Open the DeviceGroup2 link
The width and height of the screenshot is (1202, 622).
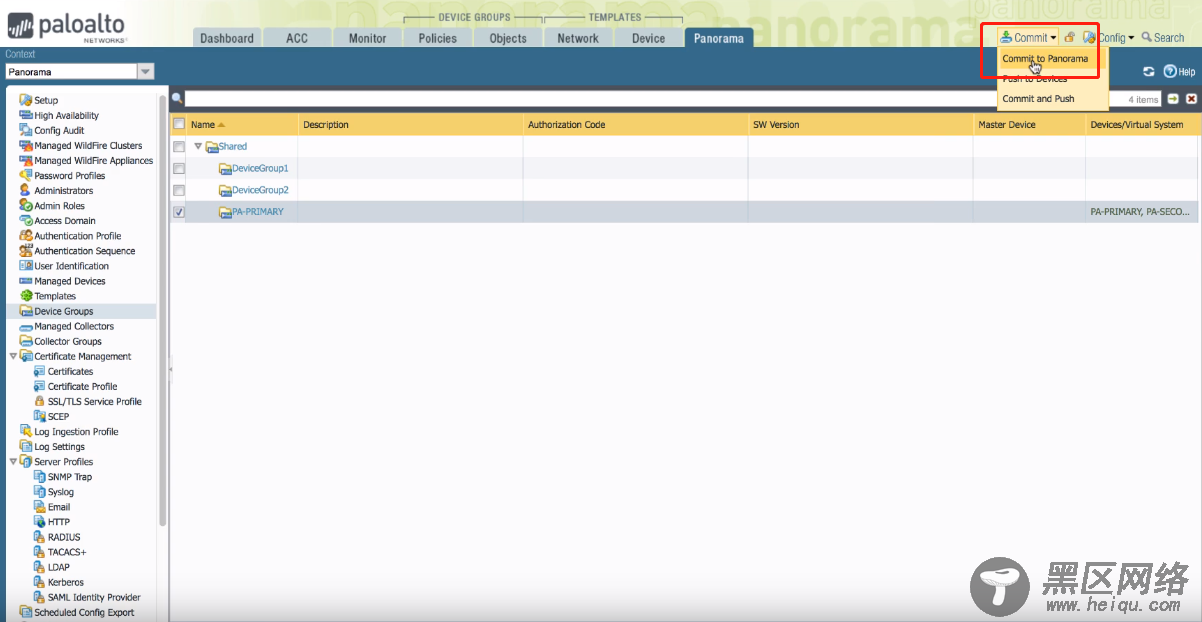260,190
